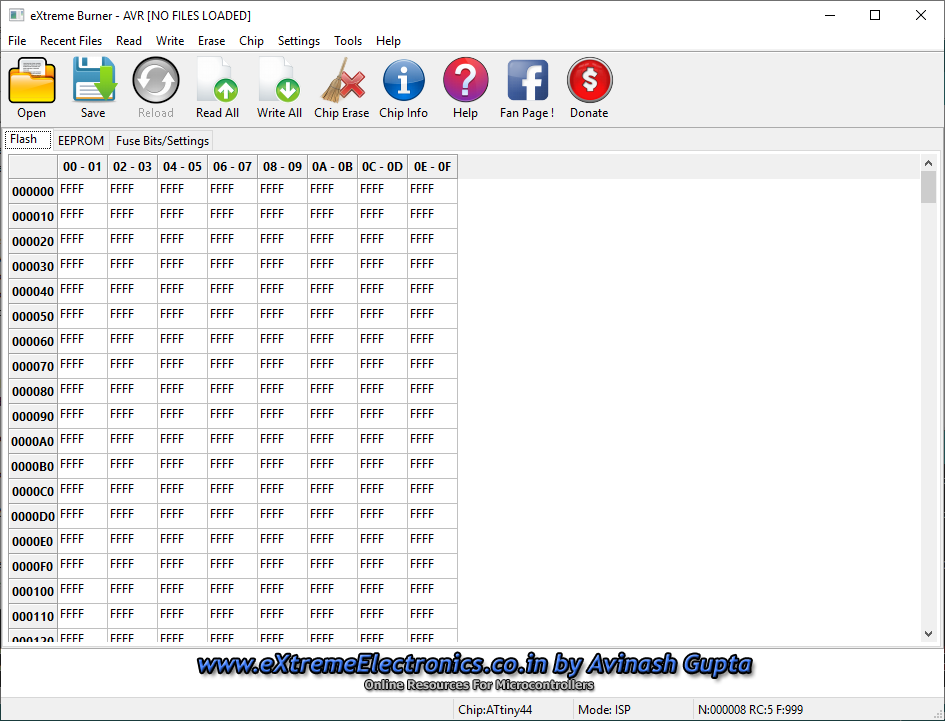
Task: Open the File menu
Action: (x=17, y=41)
